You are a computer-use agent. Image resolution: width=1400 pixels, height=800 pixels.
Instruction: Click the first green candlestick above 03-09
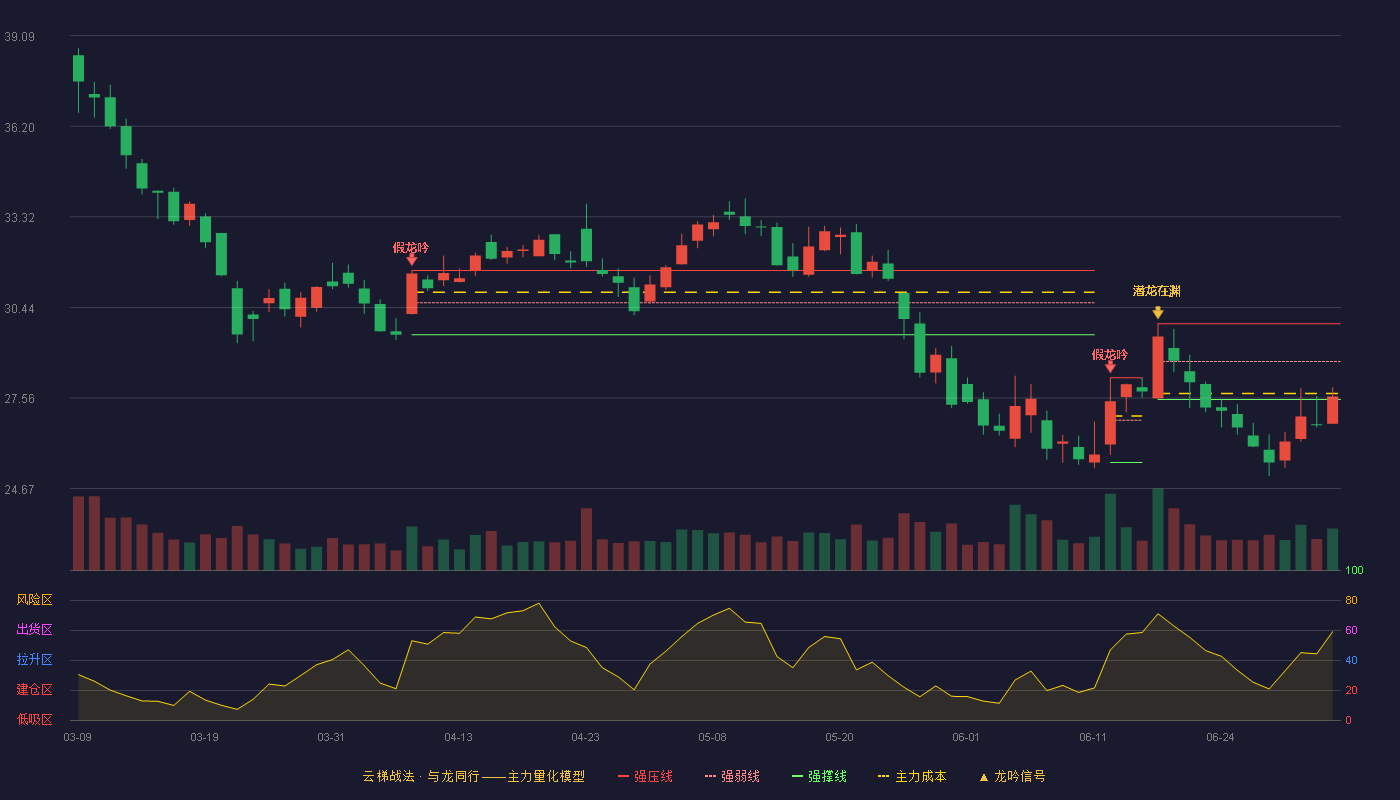pyautogui.click(x=78, y=68)
